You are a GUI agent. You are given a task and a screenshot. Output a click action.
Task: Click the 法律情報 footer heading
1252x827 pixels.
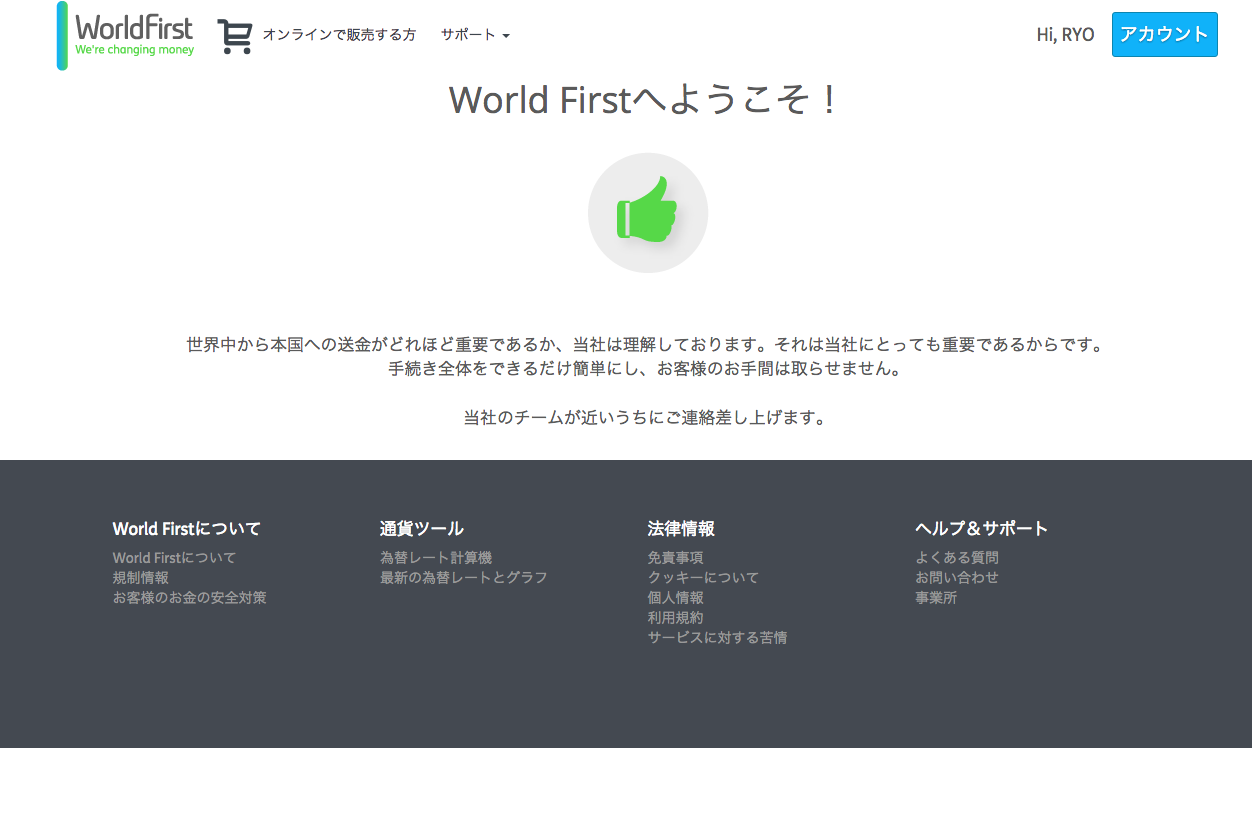(x=680, y=529)
